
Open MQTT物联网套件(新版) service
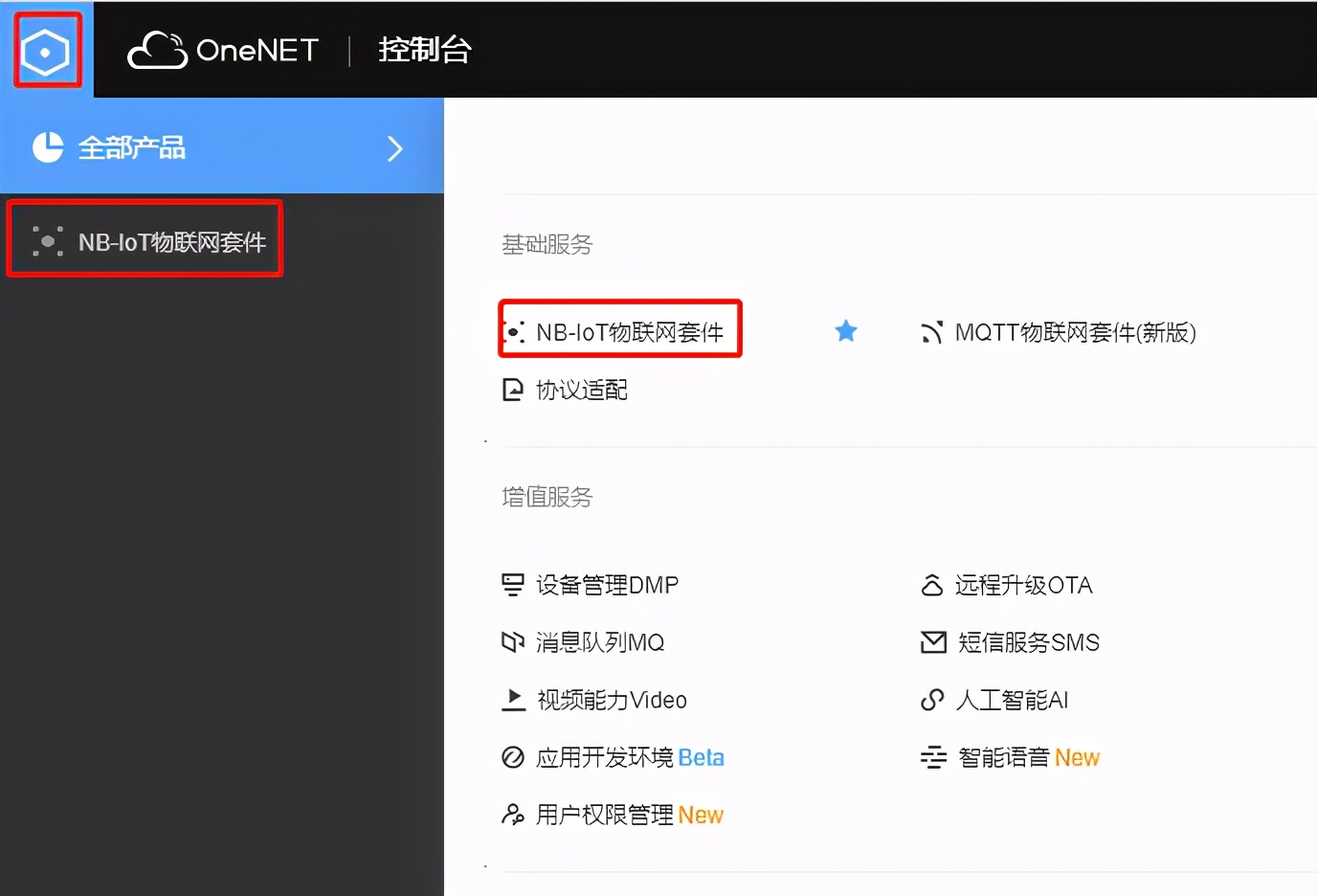click(x=1062, y=332)
